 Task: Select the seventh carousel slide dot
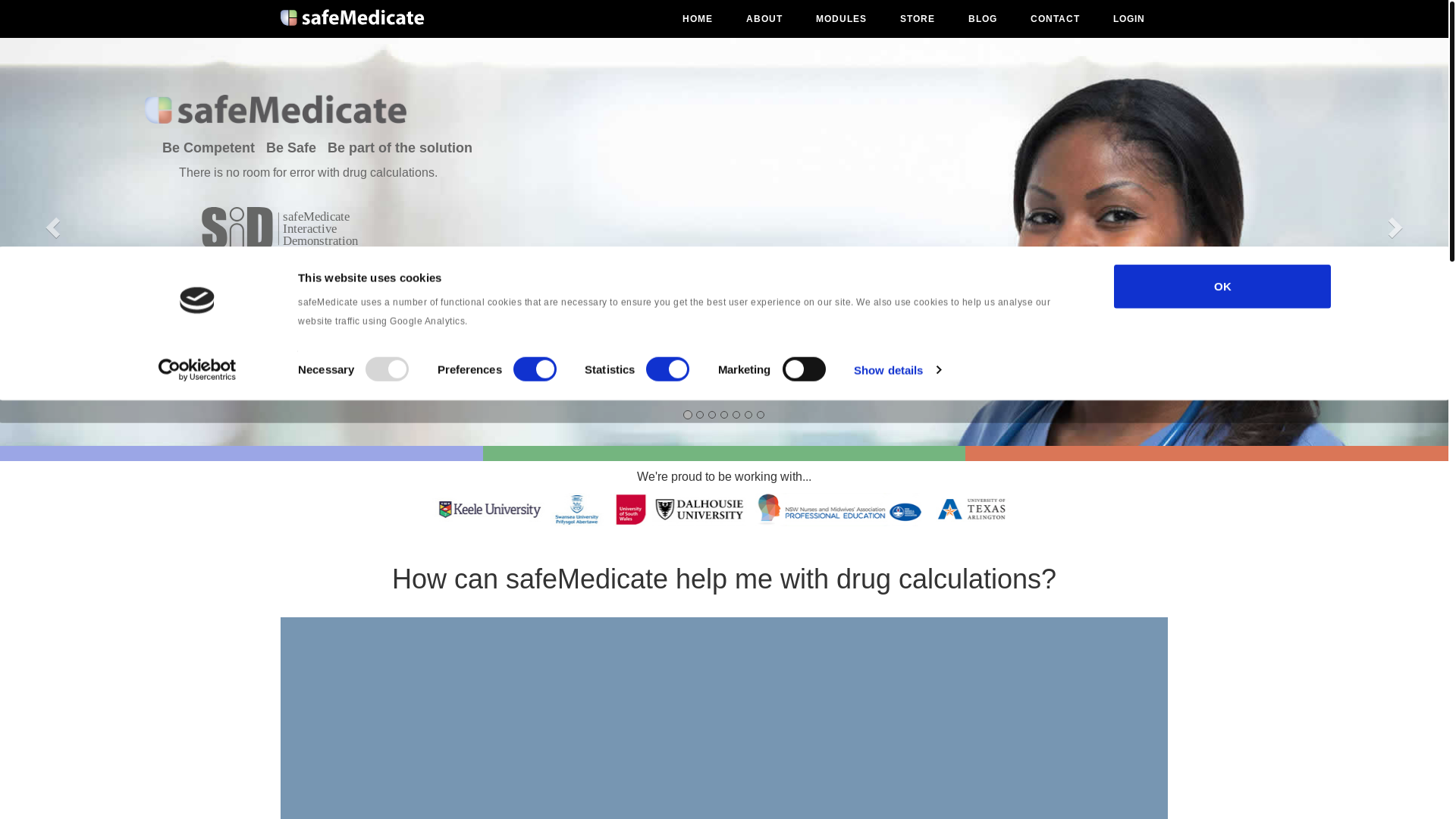(x=761, y=415)
